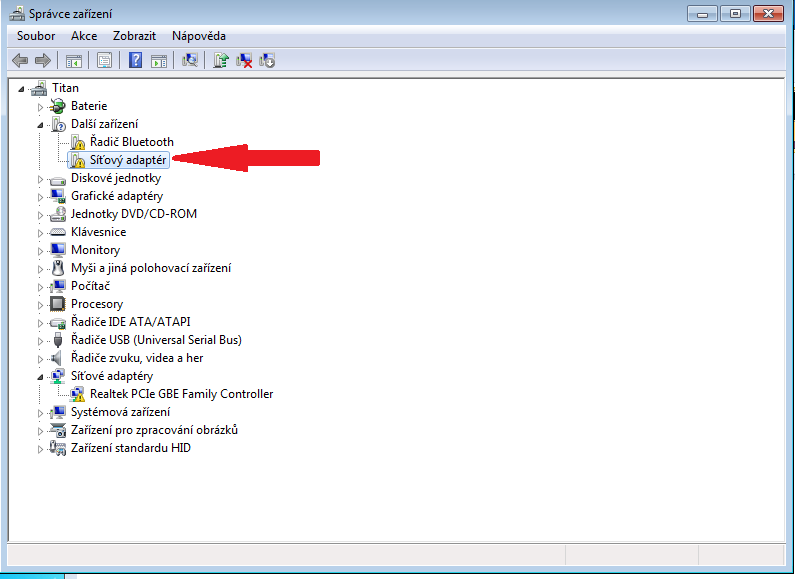Expand Řadiče zvuku, videa a her
Image resolution: width=795 pixels, height=579 pixels.
click(x=41, y=359)
